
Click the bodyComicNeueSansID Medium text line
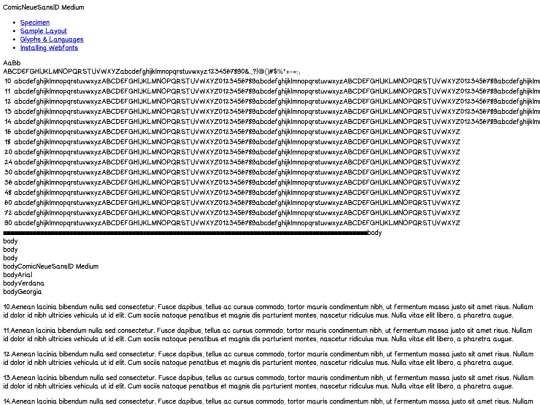[51, 266]
